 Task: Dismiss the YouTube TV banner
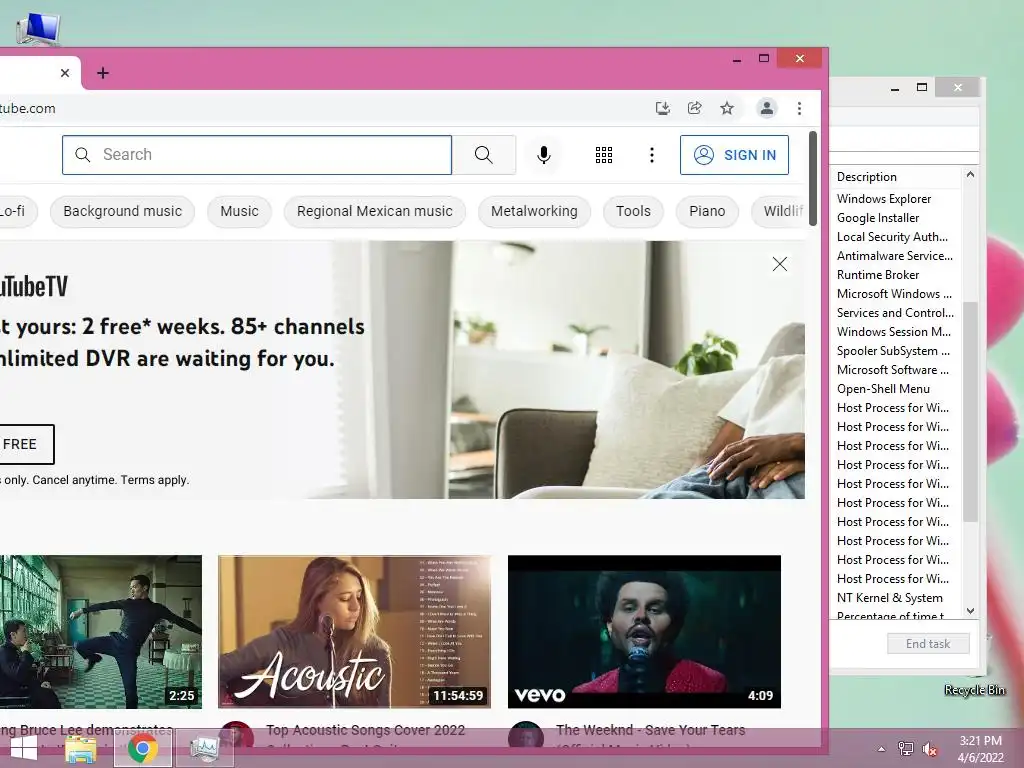coord(780,264)
